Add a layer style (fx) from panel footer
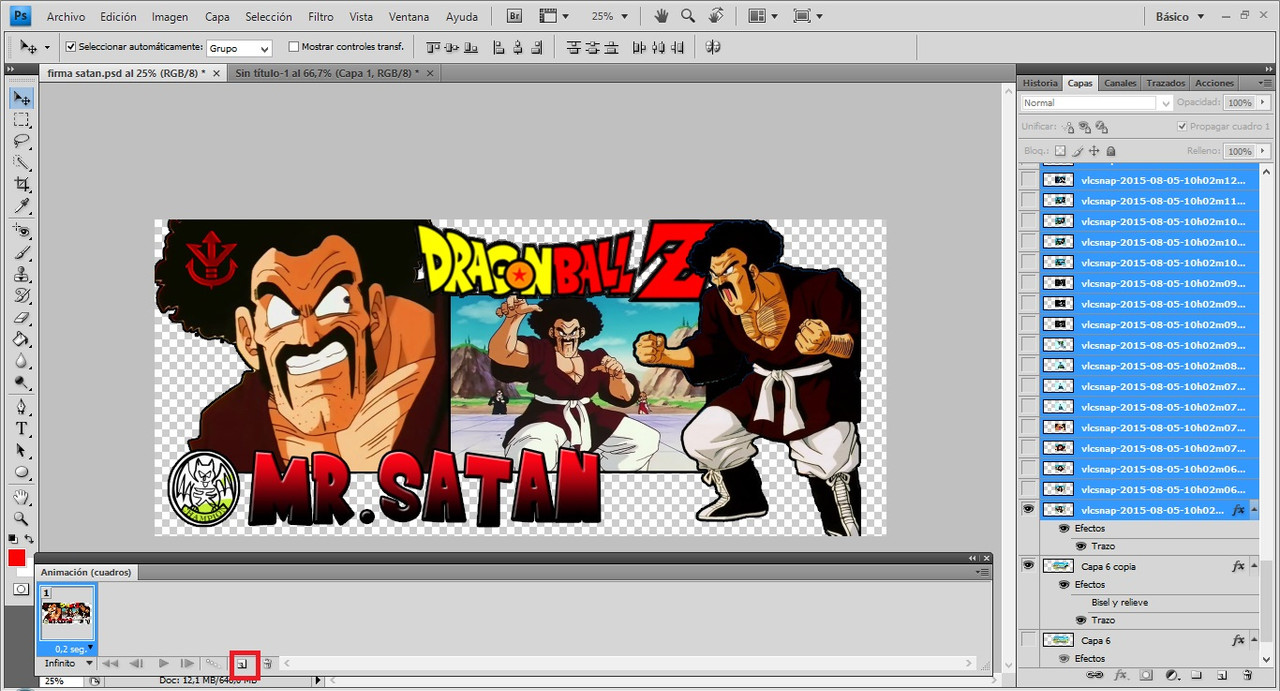The height and width of the screenshot is (691, 1280). (1121, 676)
